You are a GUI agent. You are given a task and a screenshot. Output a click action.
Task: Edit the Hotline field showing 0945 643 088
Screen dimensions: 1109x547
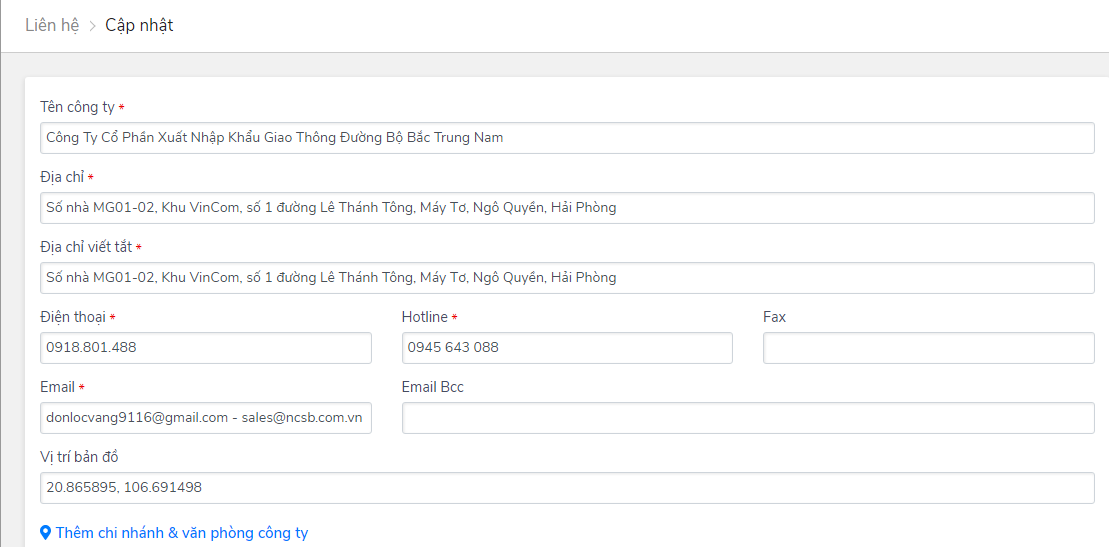click(567, 348)
